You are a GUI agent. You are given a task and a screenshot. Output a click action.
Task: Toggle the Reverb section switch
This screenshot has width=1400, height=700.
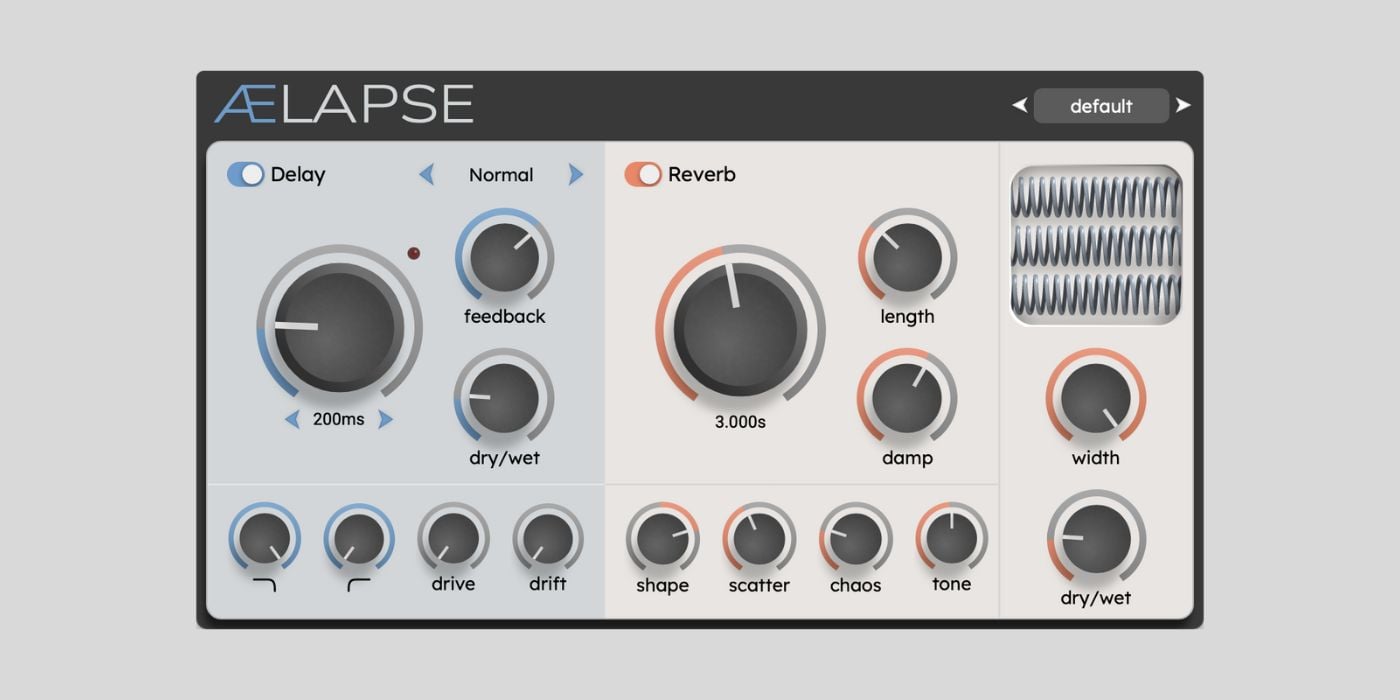point(643,175)
